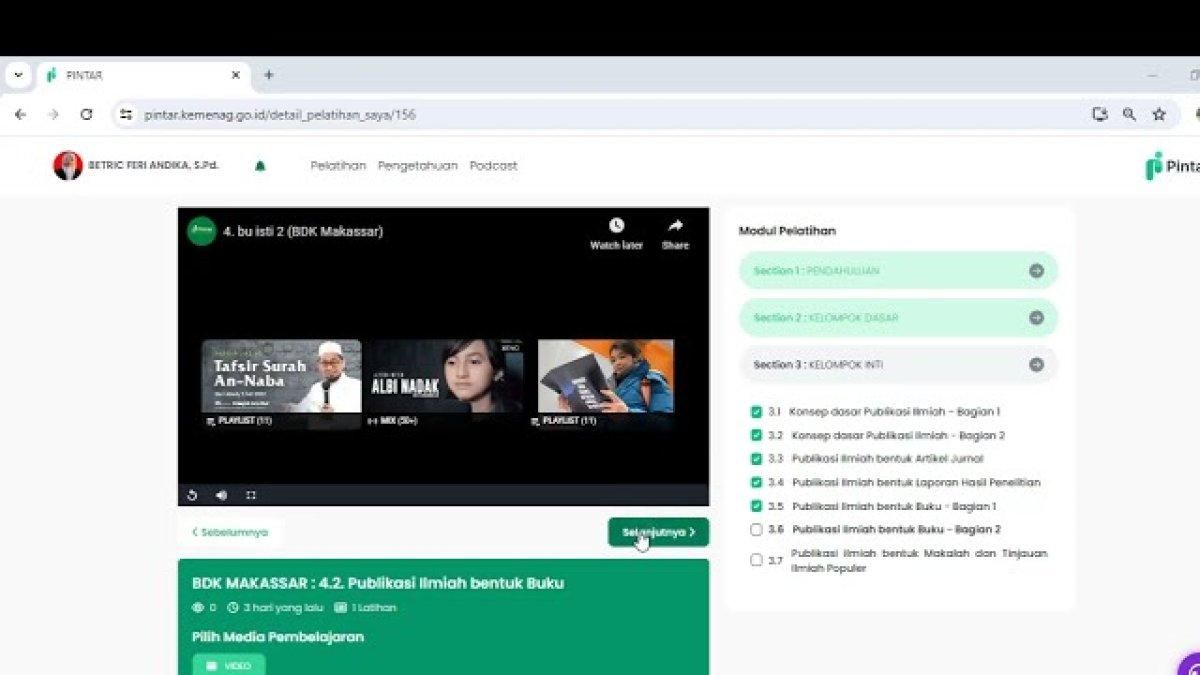Open the Podcast menu item
This screenshot has height=675, width=1200.
pyautogui.click(x=493, y=166)
